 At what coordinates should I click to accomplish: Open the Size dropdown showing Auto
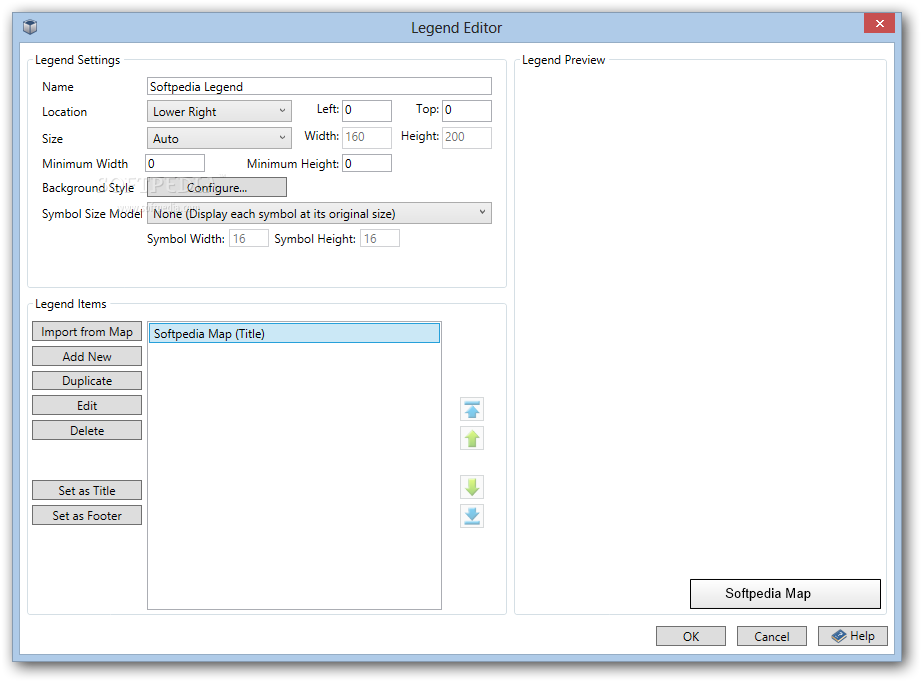[219, 138]
